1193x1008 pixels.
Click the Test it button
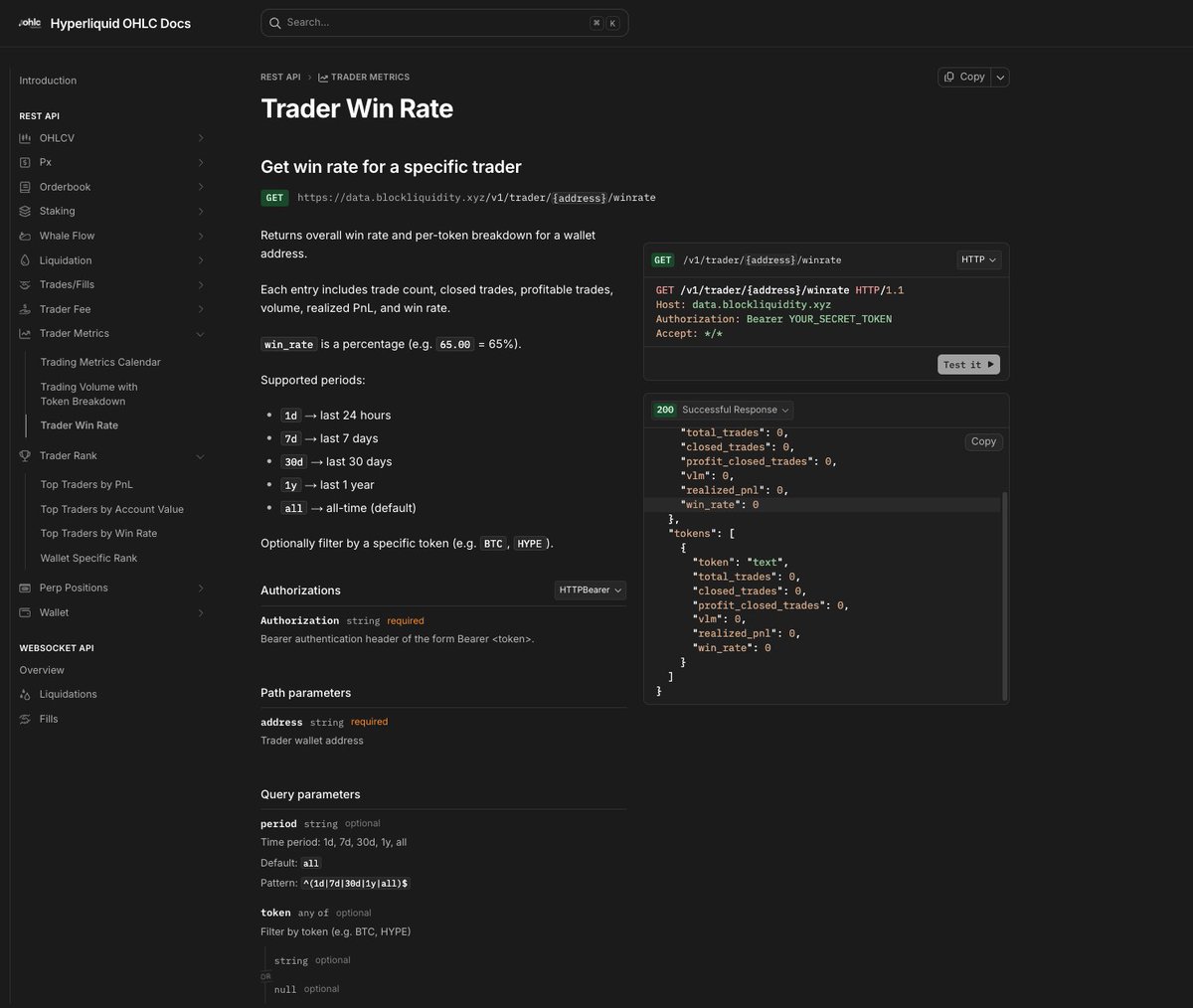(x=968, y=365)
